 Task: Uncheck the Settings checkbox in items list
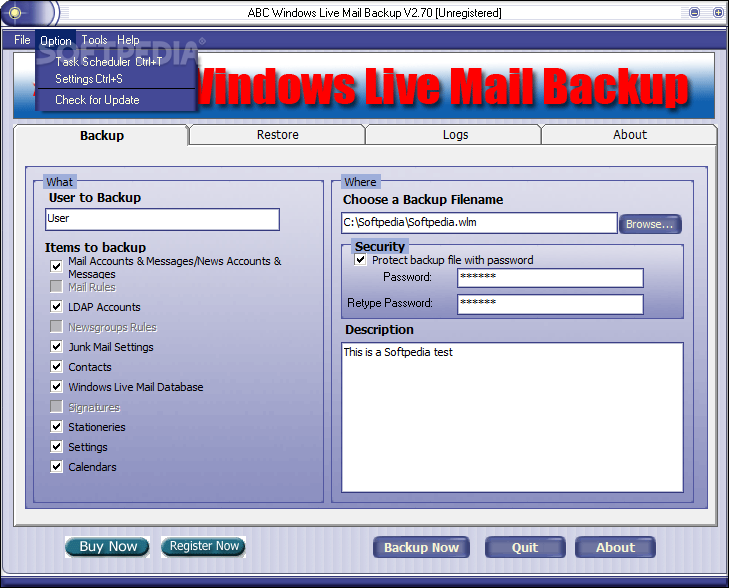(56, 446)
